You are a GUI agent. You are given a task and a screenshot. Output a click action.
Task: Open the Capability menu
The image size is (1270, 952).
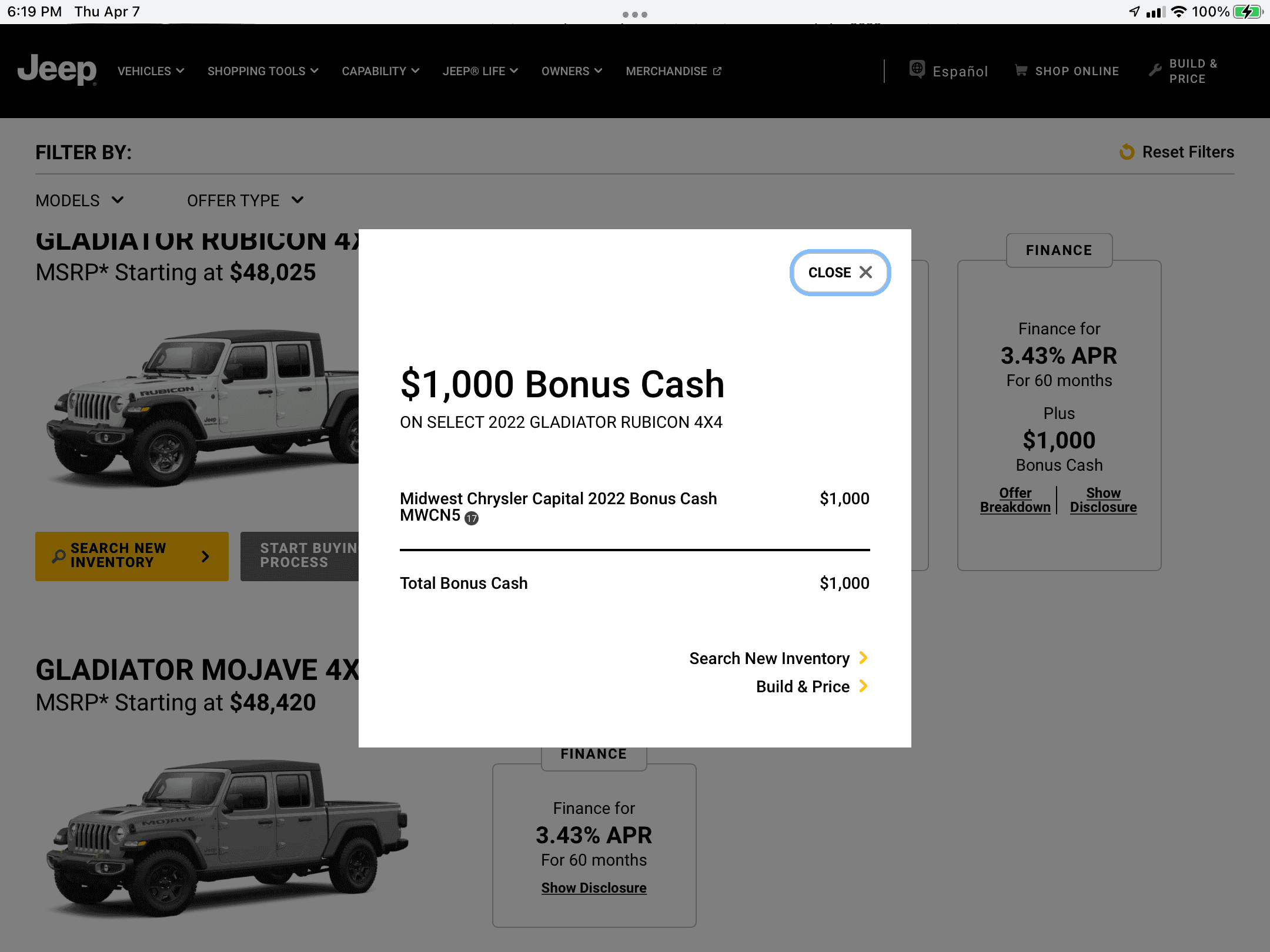(x=380, y=71)
